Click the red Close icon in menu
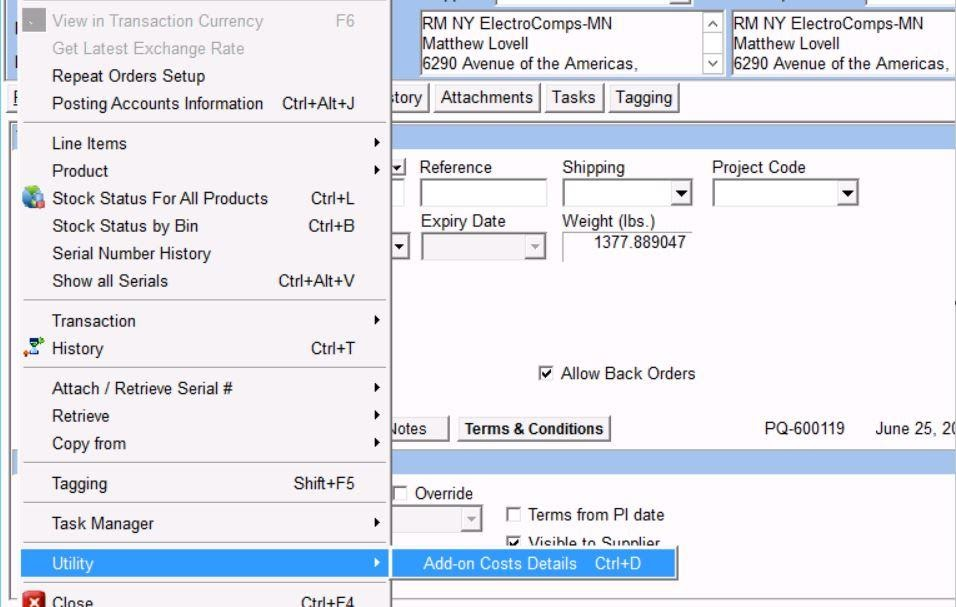 pyautogui.click(x=34, y=601)
